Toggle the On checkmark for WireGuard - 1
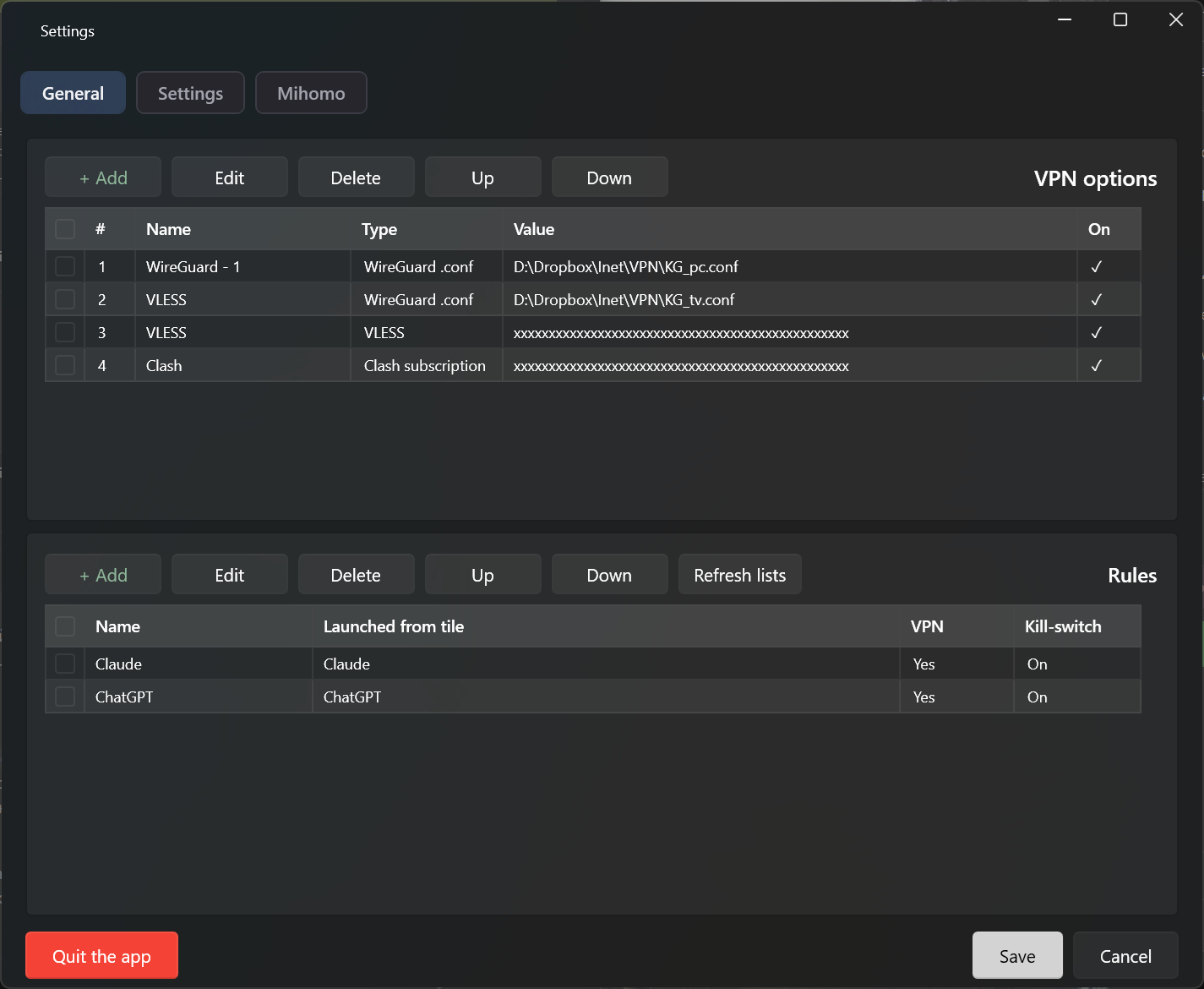 pyautogui.click(x=1097, y=266)
